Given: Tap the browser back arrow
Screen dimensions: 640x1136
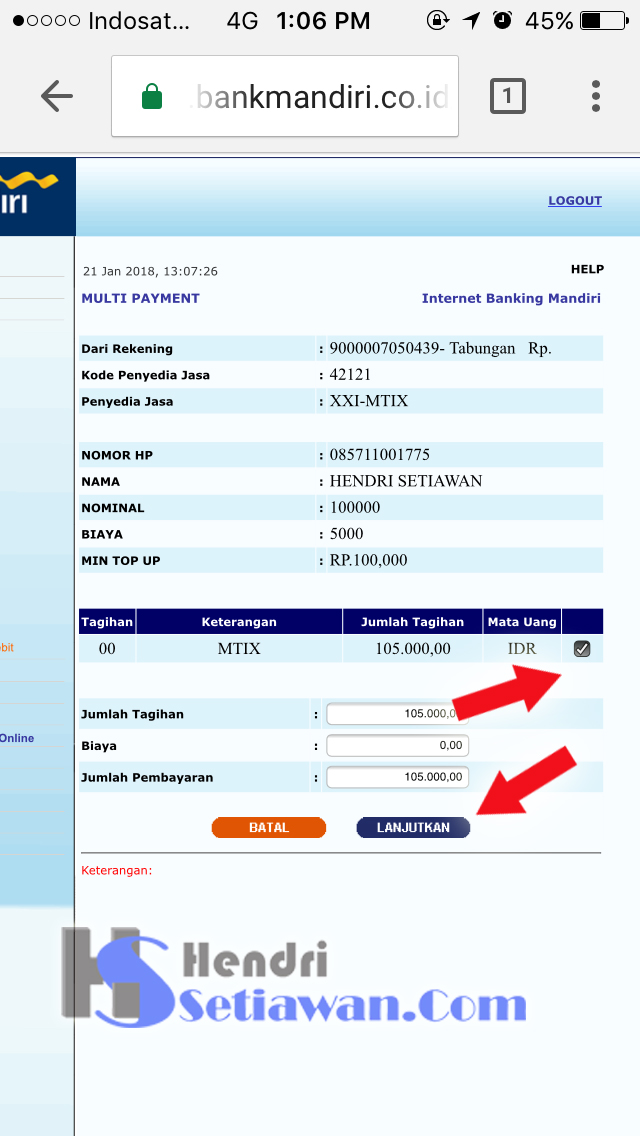Looking at the screenshot, I should tap(57, 96).
